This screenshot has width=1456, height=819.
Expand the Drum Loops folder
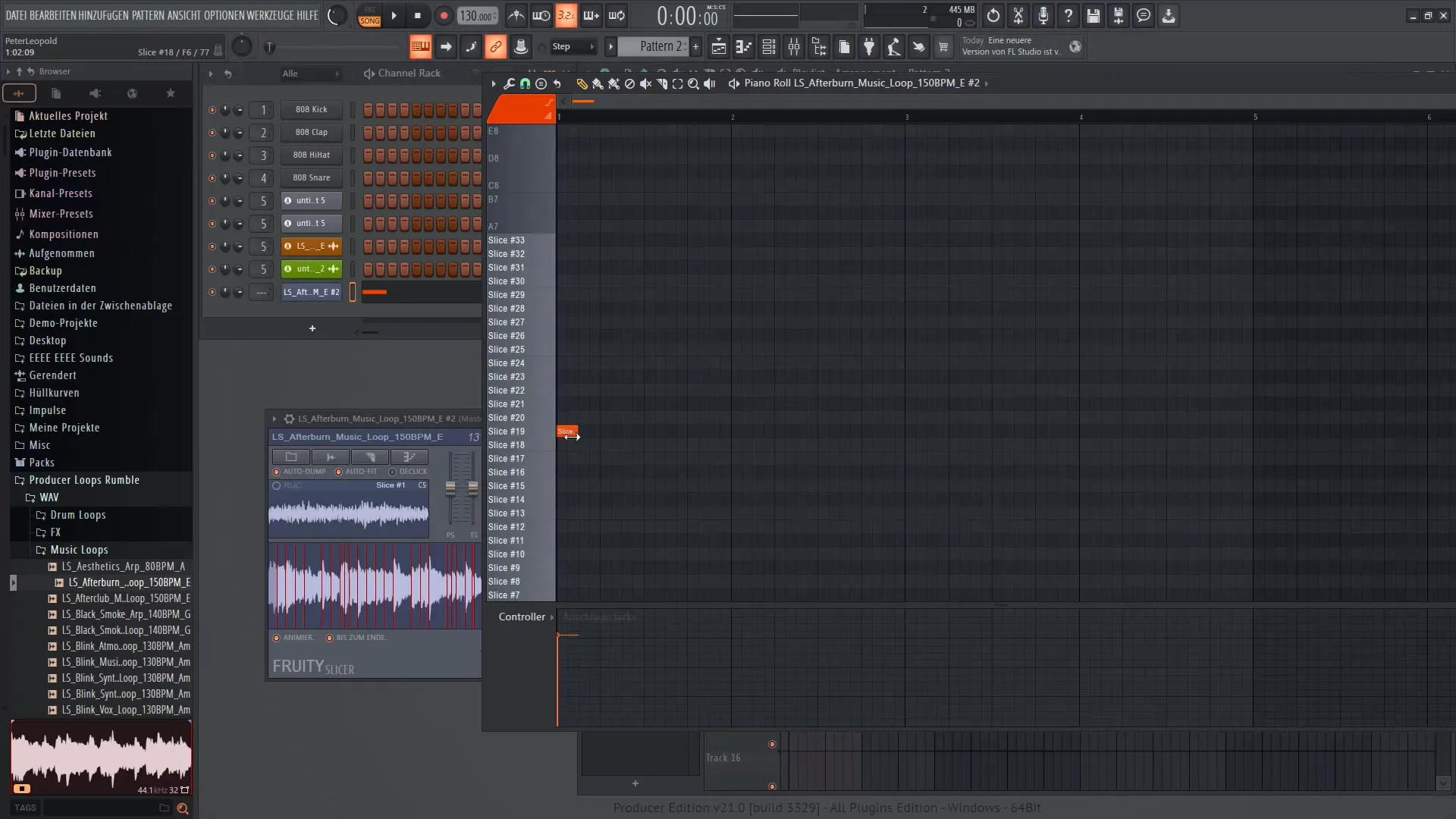tap(78, 515)
